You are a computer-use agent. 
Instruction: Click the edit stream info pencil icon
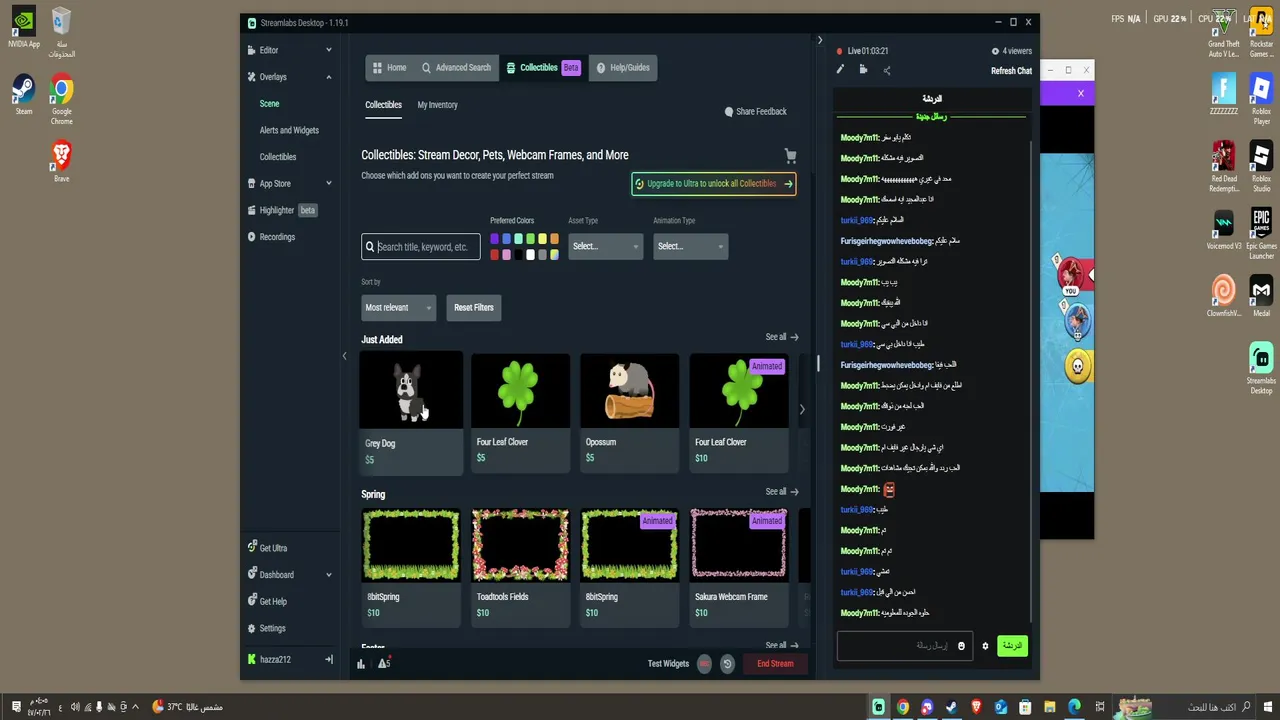tap(840, 70)
